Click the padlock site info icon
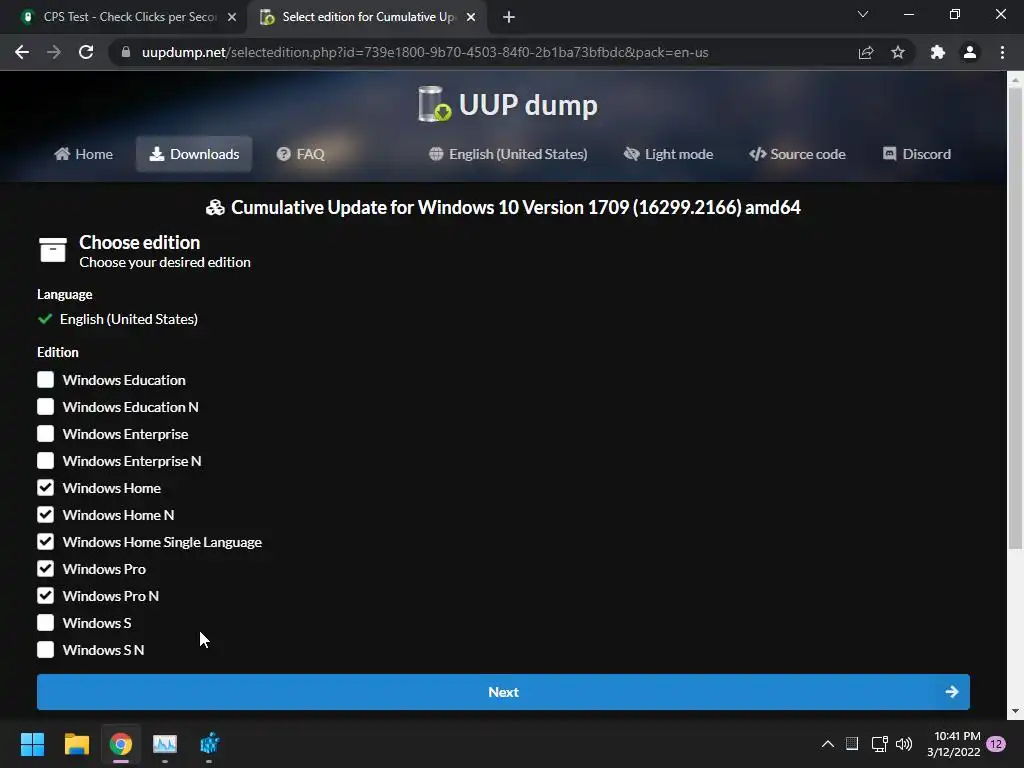 tap(125, 52)
